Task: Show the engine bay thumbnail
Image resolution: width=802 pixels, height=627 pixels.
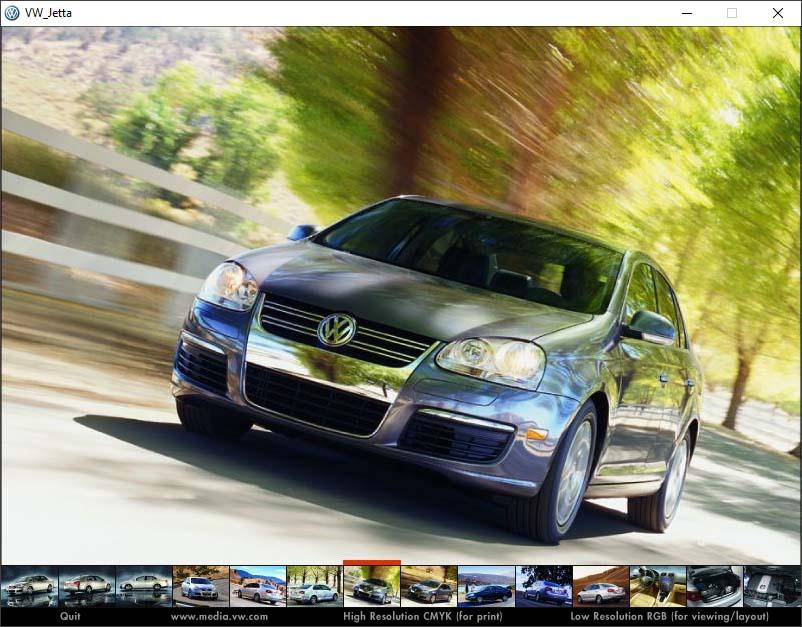Action: point(772,586)
